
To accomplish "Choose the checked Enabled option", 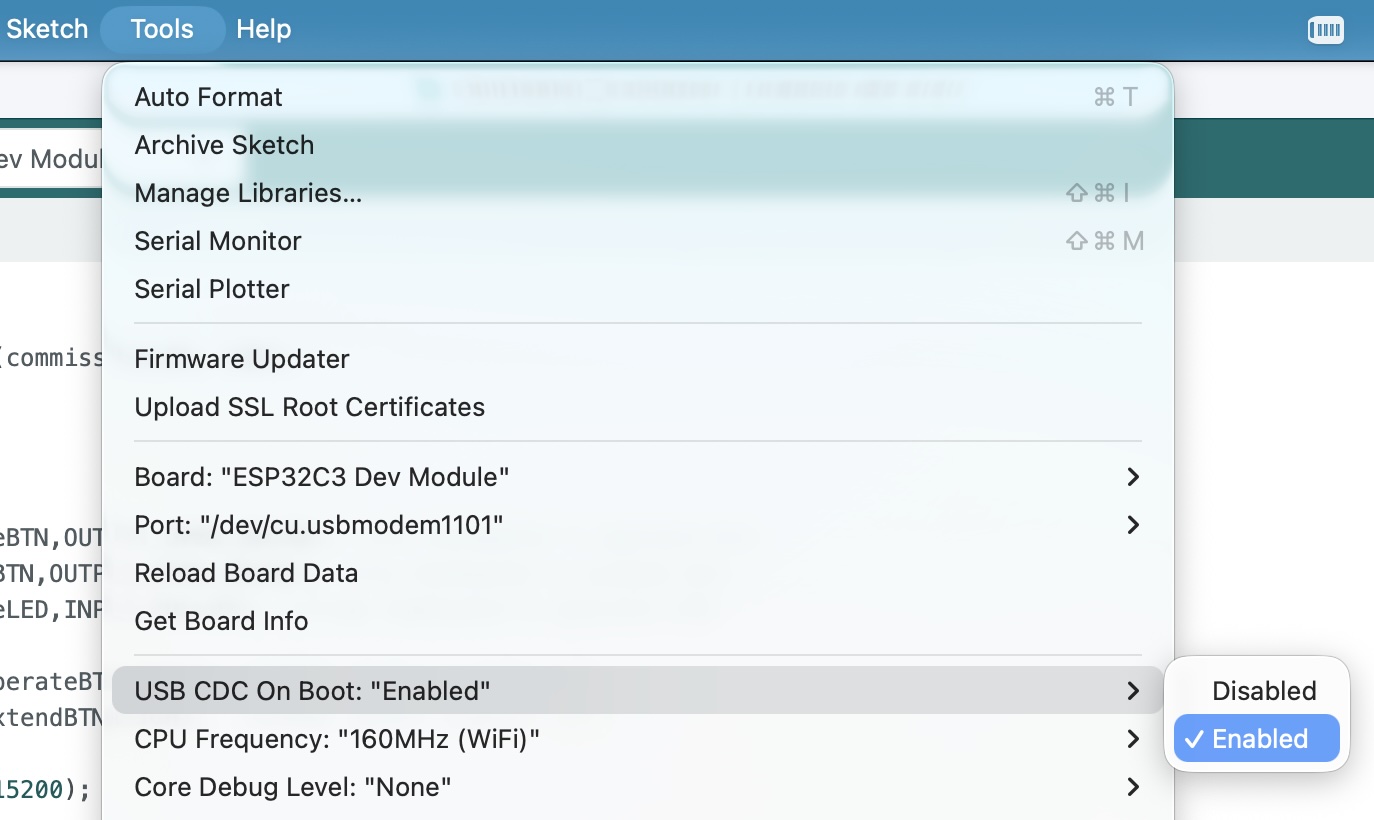I will click(x=1258, y=739).
